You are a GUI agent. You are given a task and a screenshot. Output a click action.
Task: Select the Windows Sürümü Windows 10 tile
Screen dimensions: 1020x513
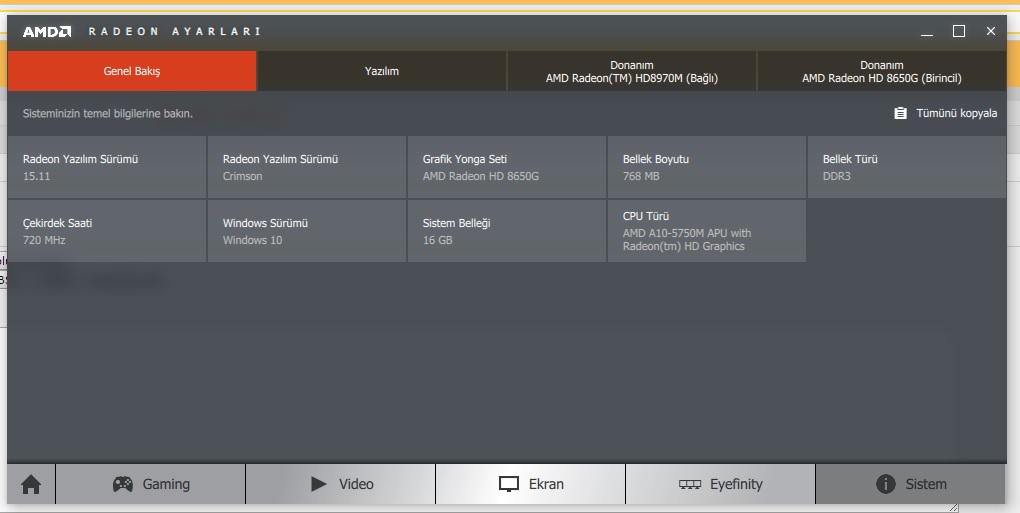point(307,231)
